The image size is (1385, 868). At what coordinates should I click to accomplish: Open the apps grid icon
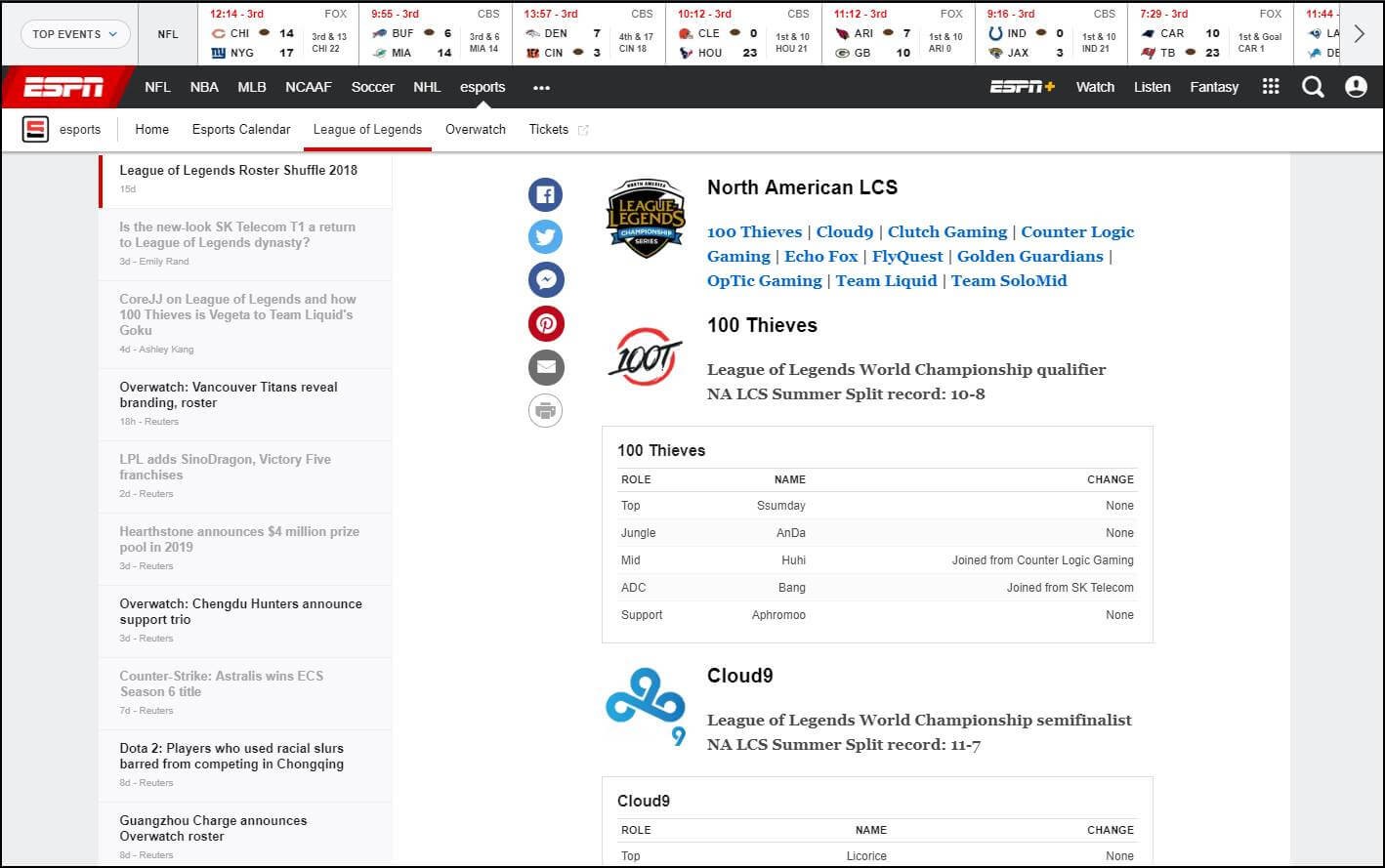coord(1270,87)
